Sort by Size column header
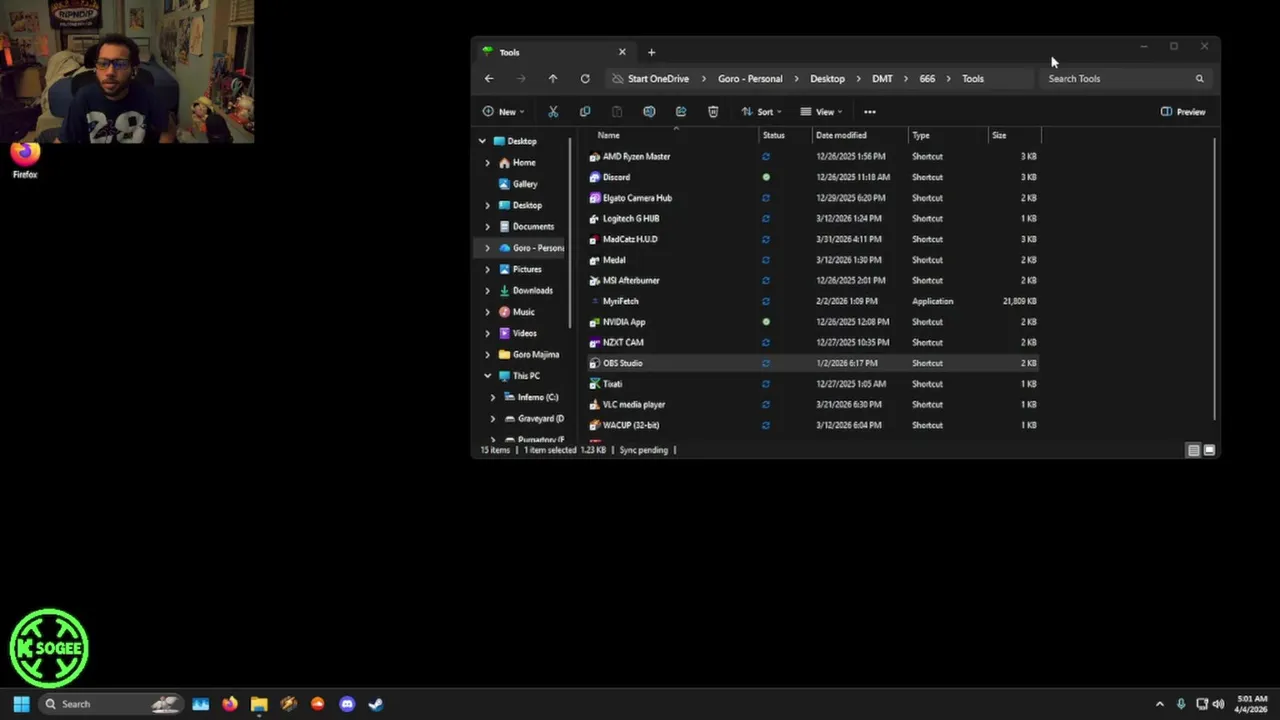Image resolution: width=1280 pixels, height=720 pixels. pyautogui.click(x=1014, y=135)
